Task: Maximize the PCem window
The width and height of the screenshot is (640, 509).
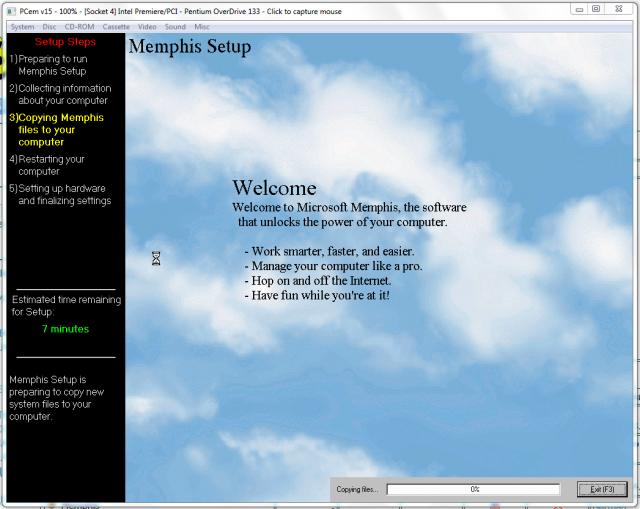Action: pos(596,9)
